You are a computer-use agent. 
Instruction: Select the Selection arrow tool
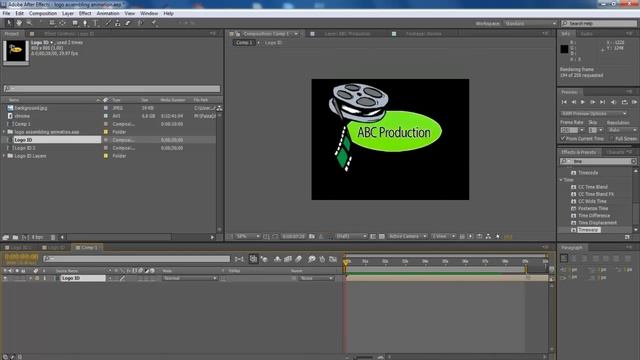[x=9, y=23]
